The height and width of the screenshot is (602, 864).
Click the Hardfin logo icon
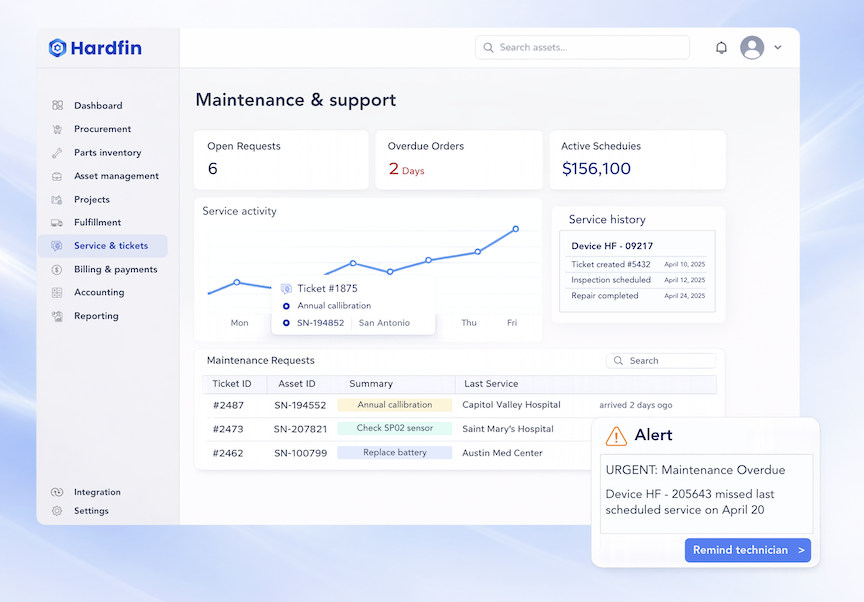click(x=57, y=47)
